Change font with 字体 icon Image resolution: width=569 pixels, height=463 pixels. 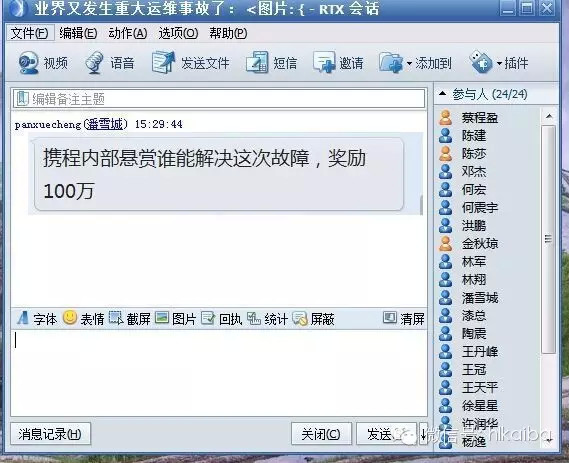coord(22,318)
